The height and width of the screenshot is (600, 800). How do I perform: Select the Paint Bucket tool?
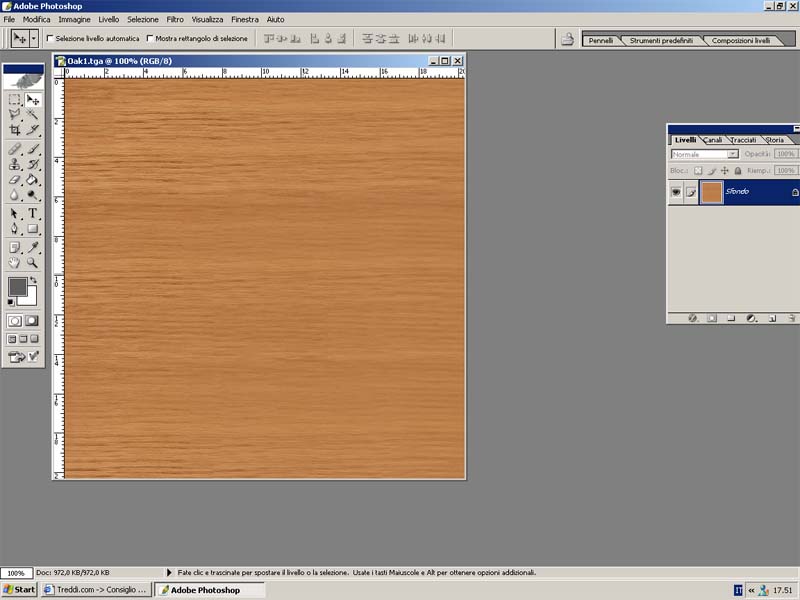(x=33, y=180)
